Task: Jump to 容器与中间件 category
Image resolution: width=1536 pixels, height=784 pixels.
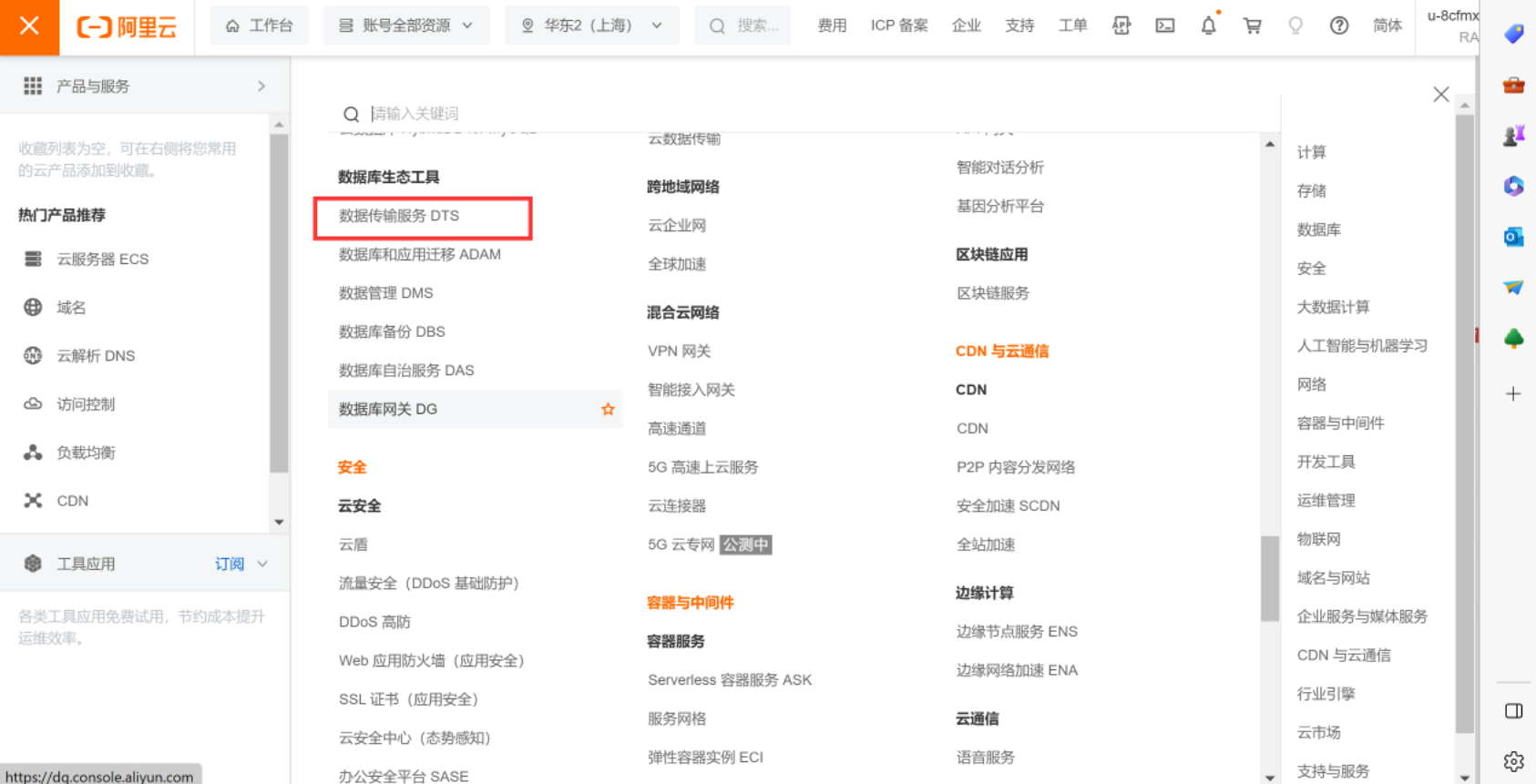Action: [1340, 423]
